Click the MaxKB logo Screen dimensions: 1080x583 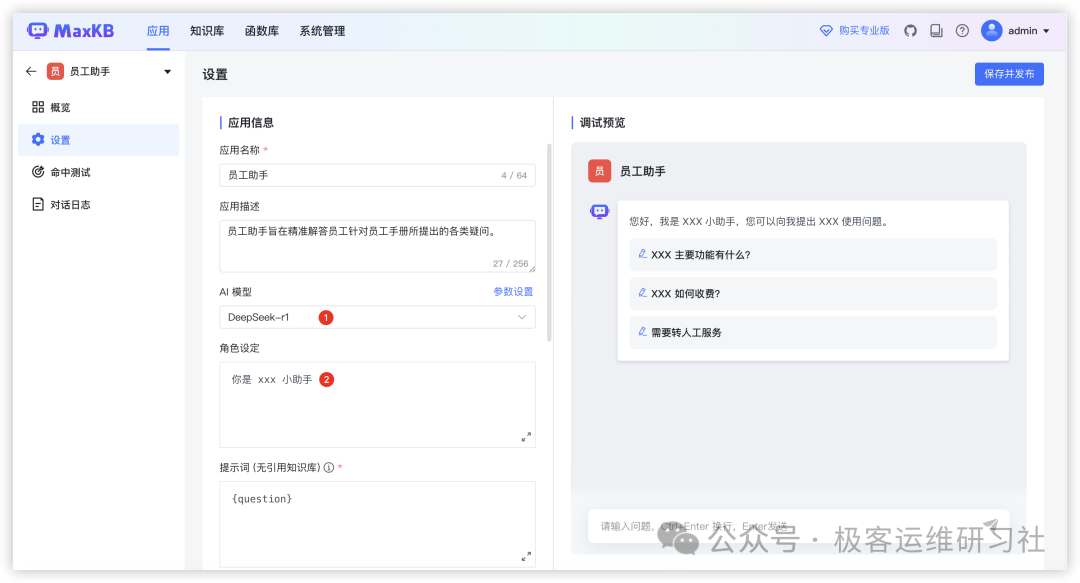click(x=70, y=31)
